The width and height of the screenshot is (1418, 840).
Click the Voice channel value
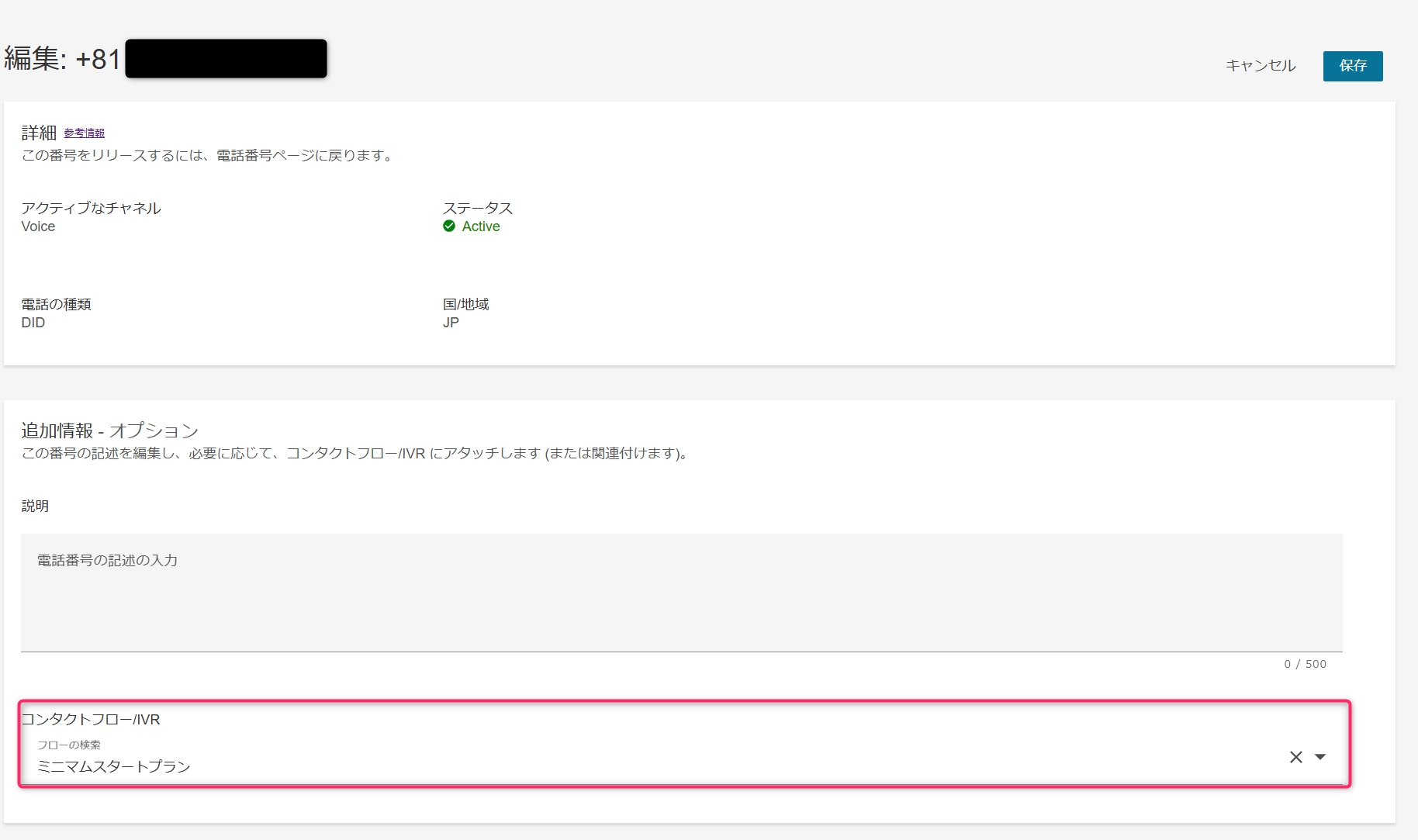point(38,226)
